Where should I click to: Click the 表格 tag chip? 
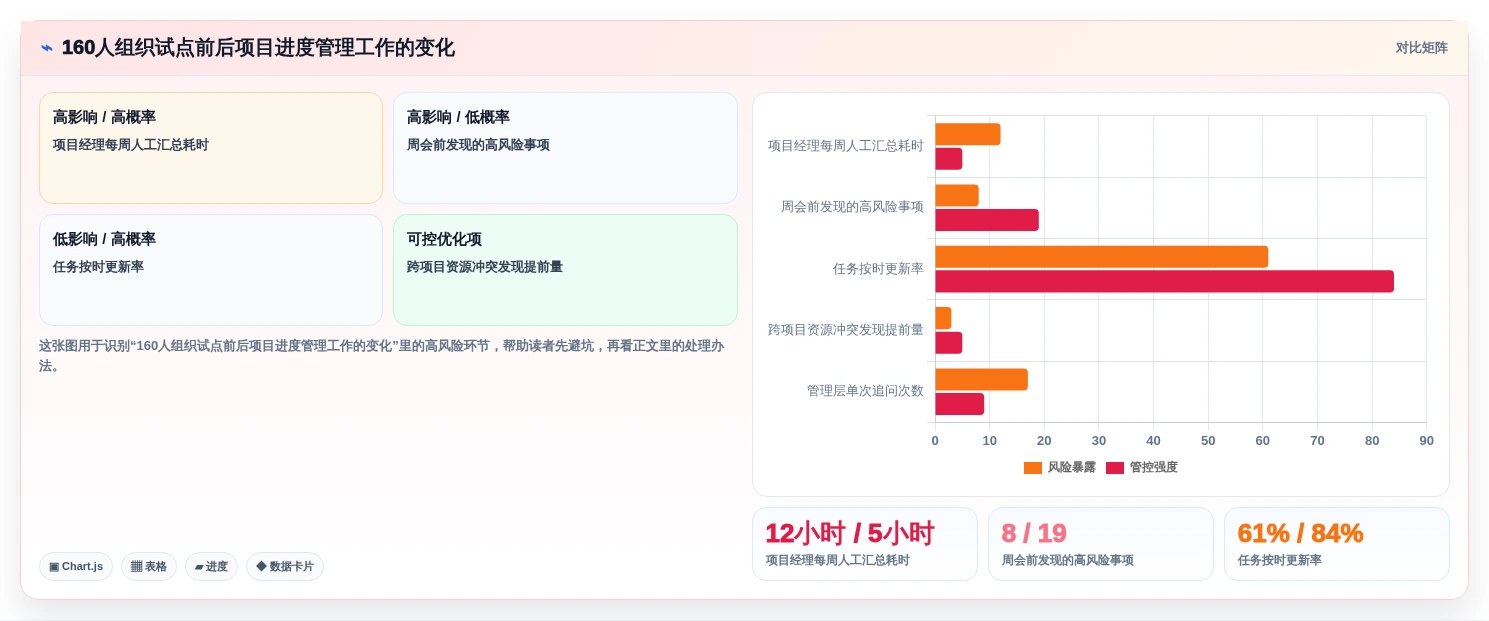point(149,567)
